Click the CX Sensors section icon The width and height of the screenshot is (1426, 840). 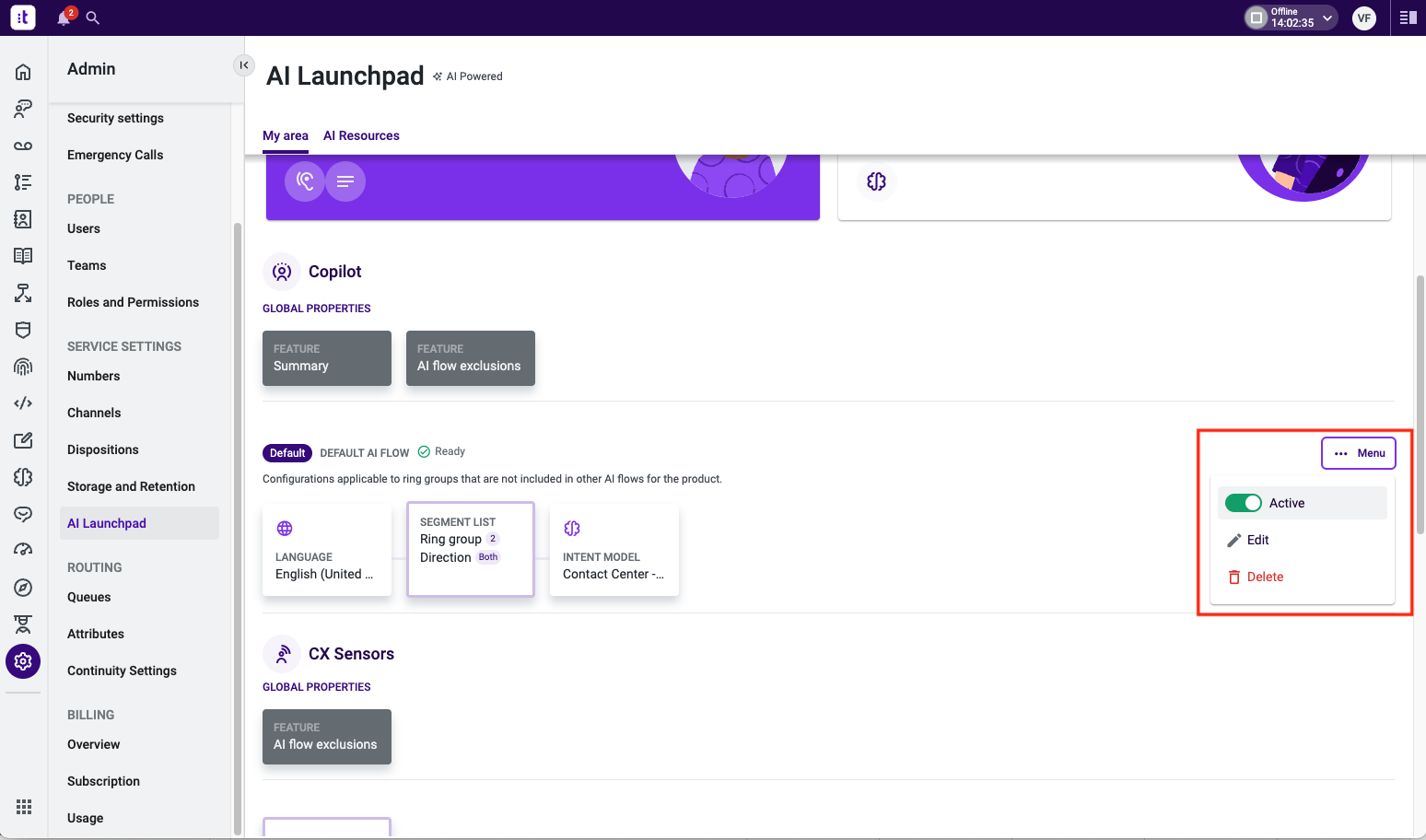click(282, 654)
